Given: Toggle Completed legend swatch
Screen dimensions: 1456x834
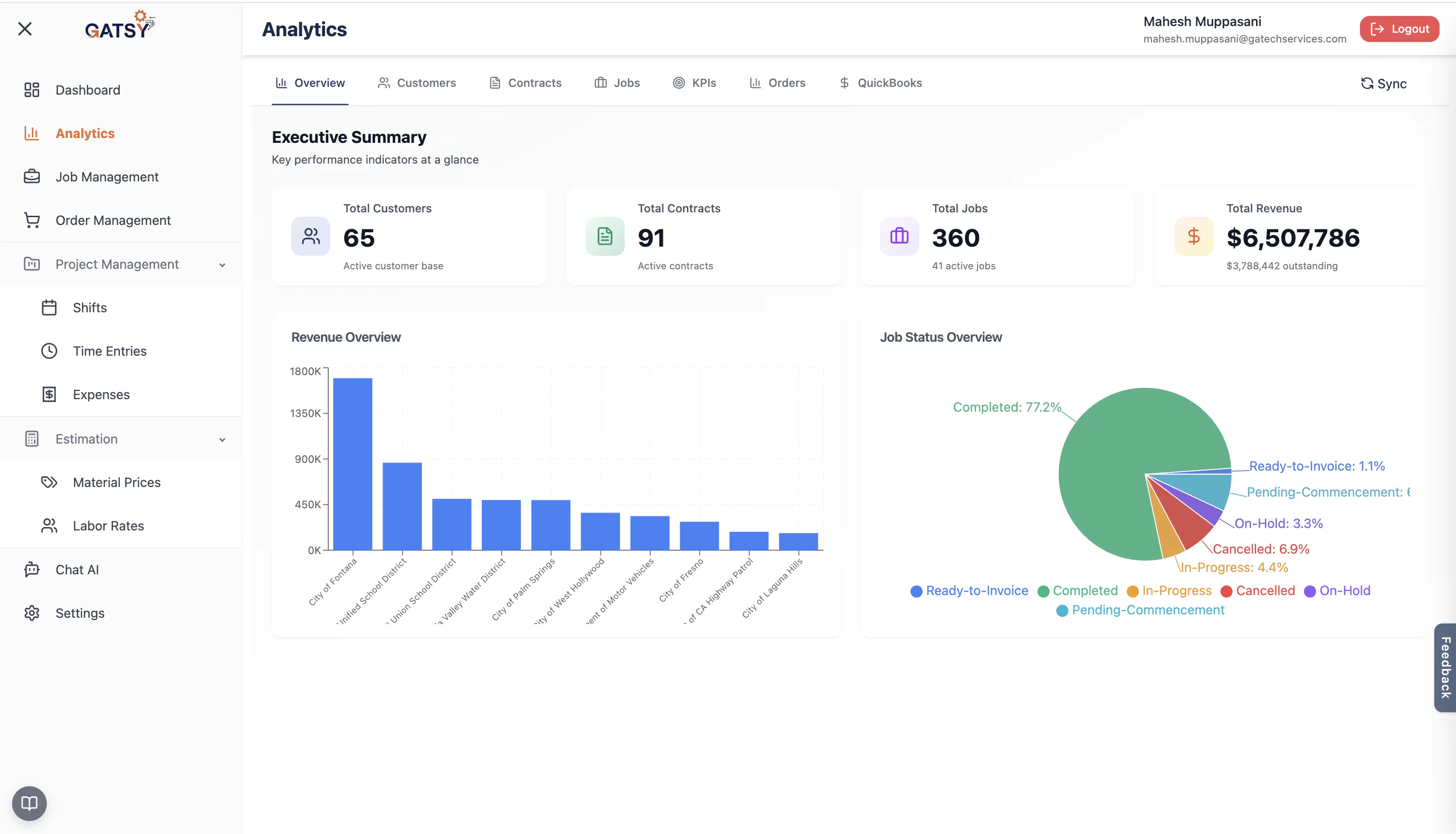Looking at the screenshot, I should tap(1043, 591).
